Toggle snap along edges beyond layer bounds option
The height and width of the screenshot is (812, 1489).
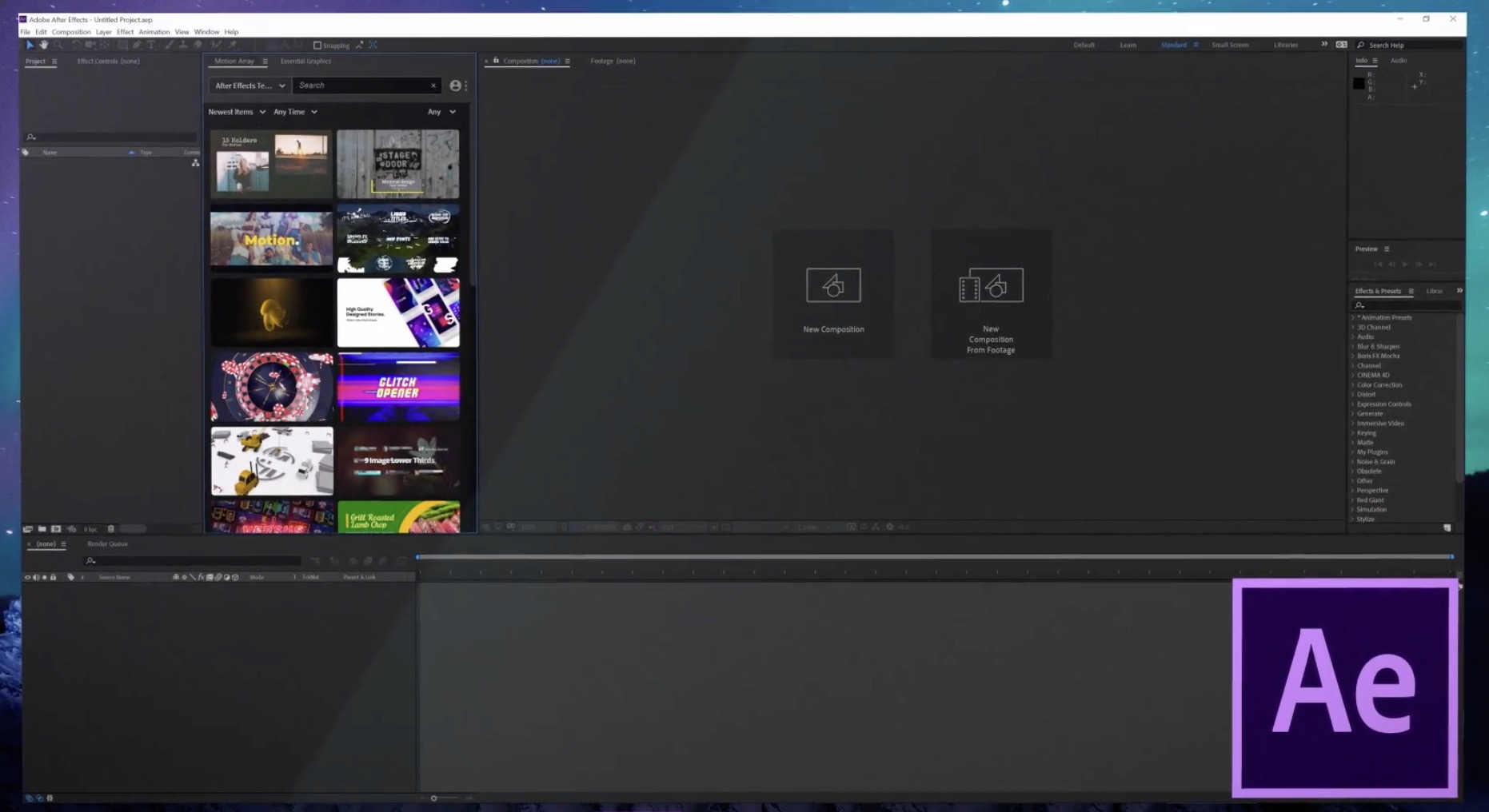[359, 45]
